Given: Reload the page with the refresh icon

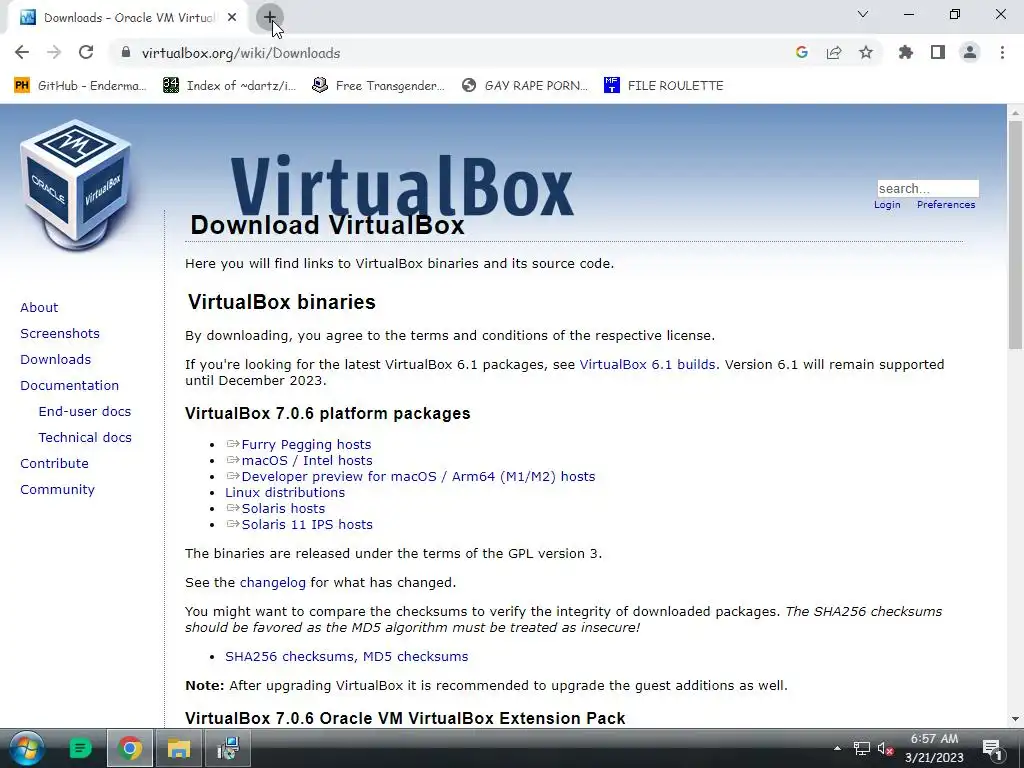Looking at the screenshot, I should (86, 53).
